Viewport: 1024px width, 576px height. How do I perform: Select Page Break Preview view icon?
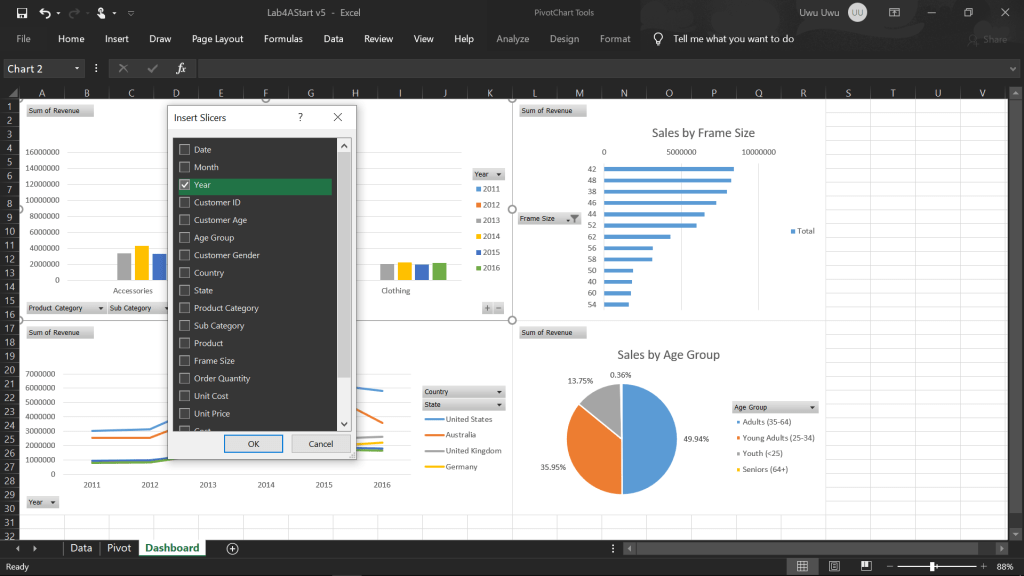[x=864, y=566]
